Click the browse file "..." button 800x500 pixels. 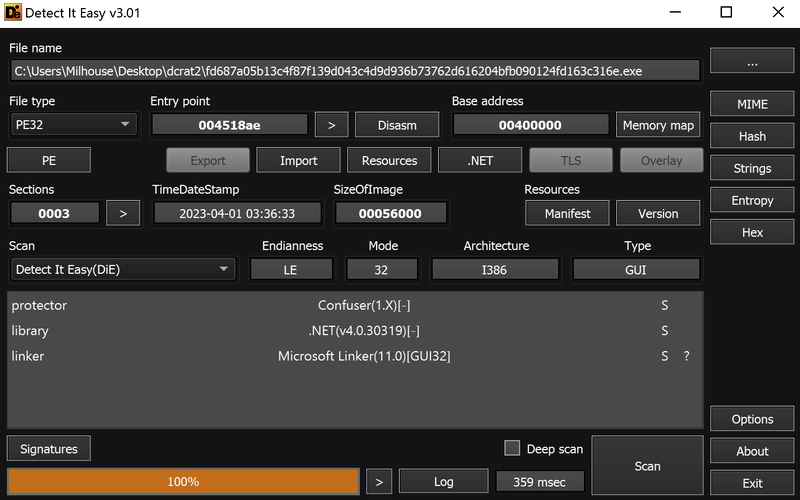coord(752,61)
